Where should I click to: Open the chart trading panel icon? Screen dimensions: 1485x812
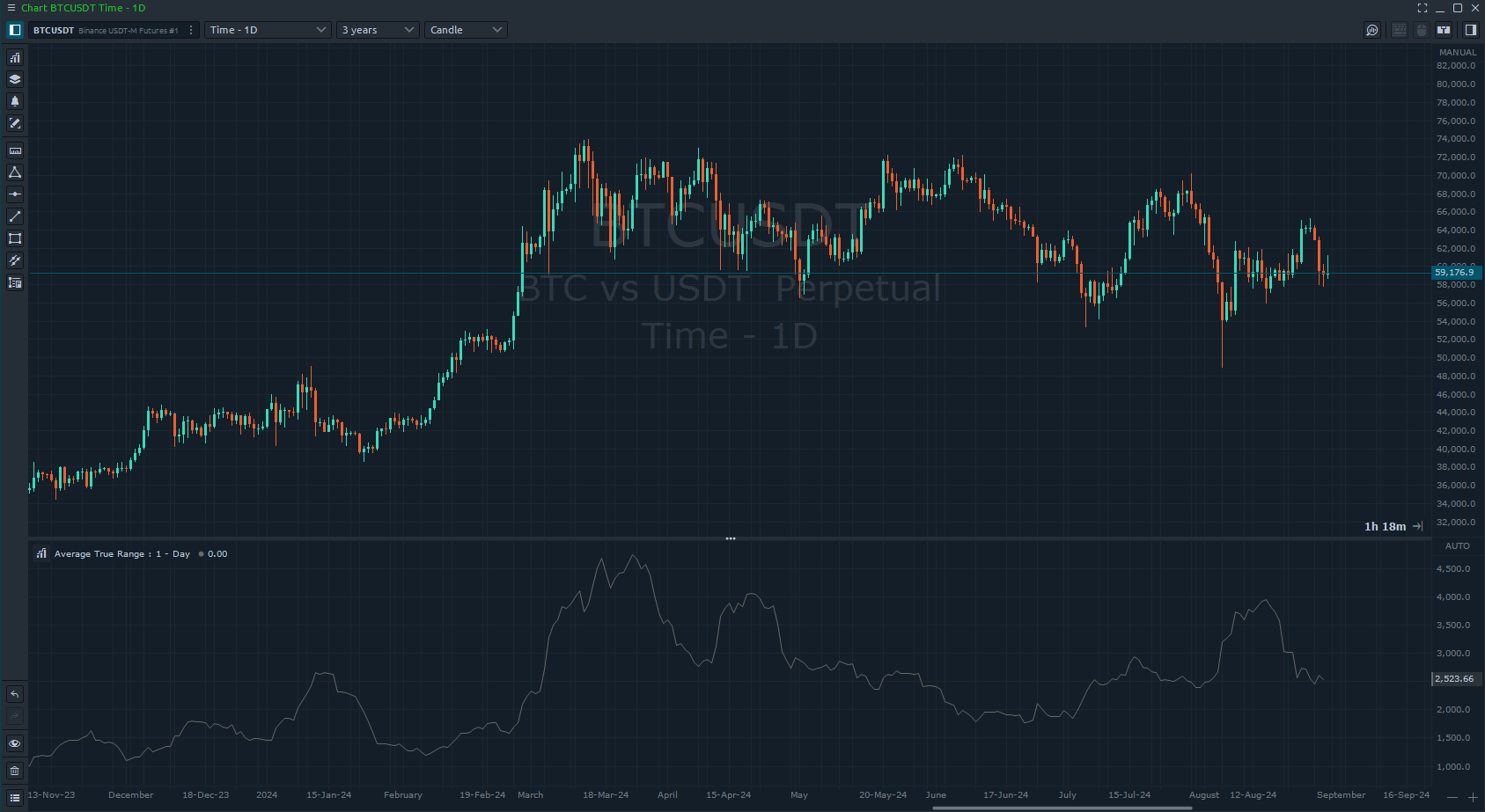(1444, 30)
